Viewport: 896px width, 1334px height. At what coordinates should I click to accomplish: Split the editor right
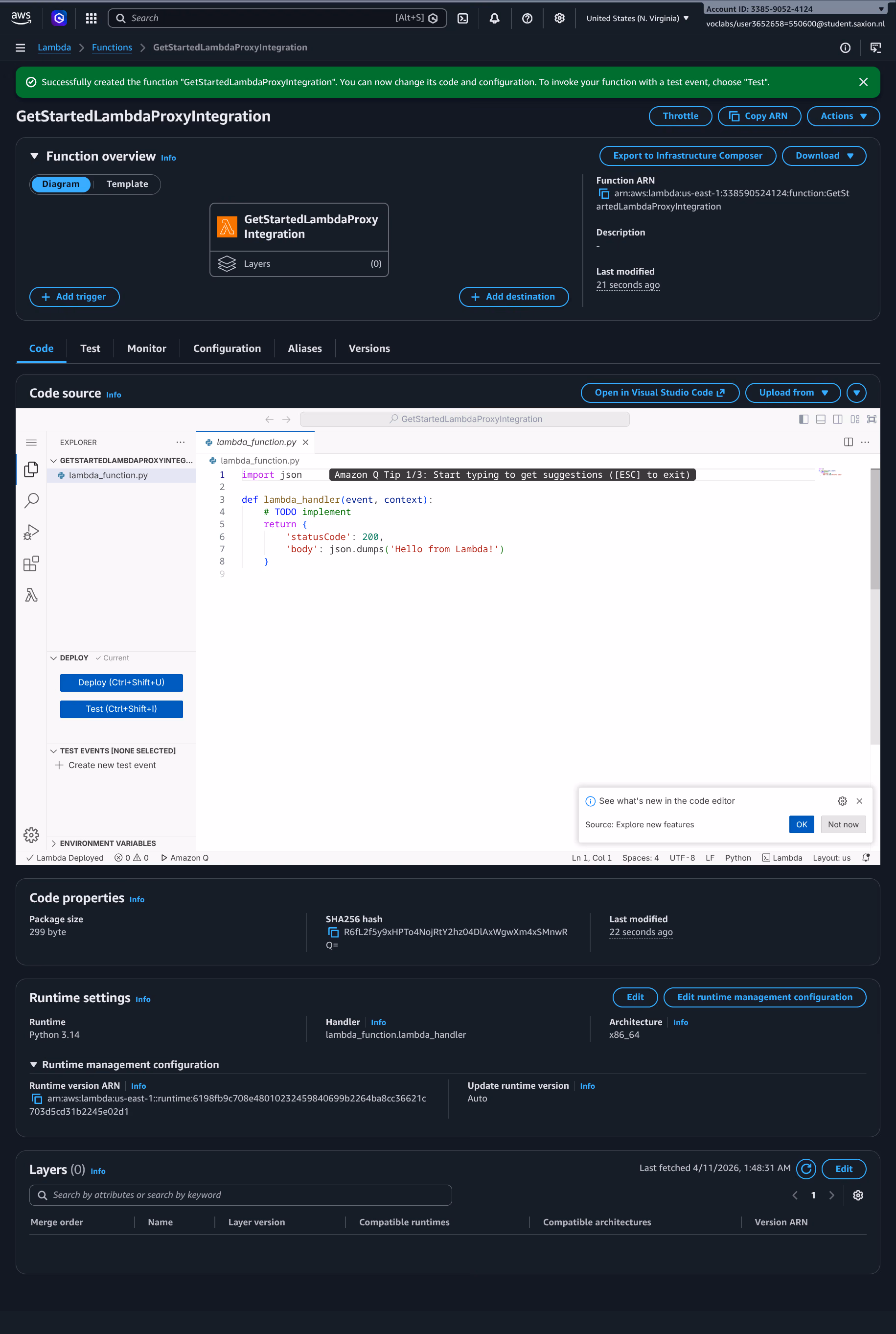(849, 442)
